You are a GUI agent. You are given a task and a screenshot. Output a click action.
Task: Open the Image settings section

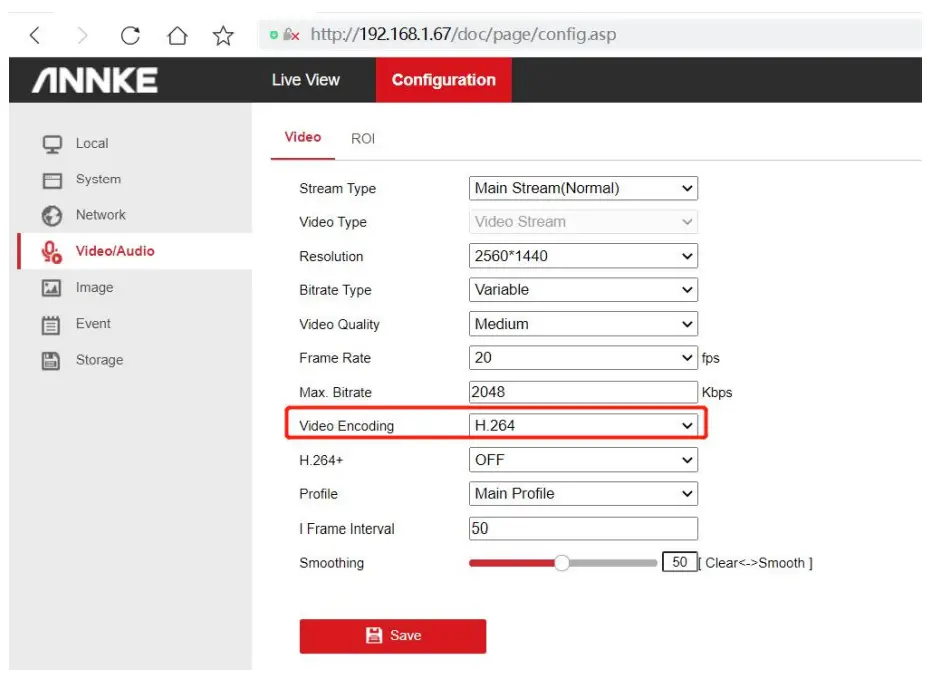pos(94,288)
